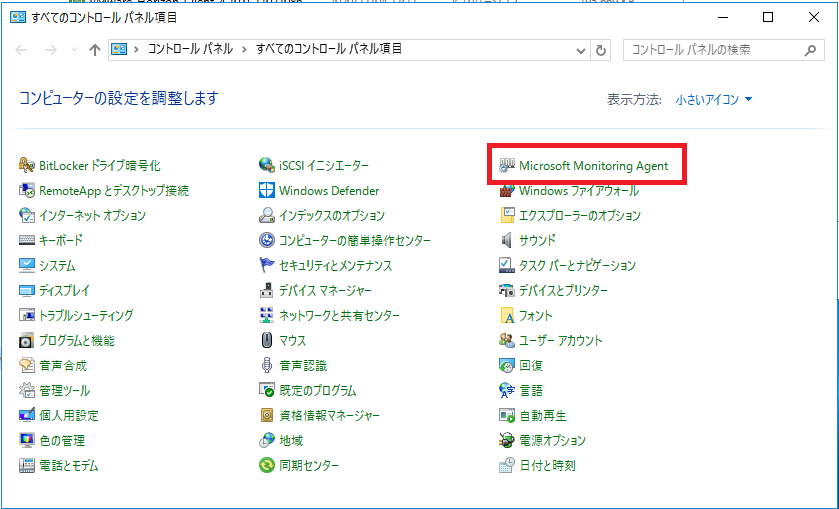Open the 既定のプログラム icon
The width and height of the screenshot is (839, 509).
tap(266, 390)
